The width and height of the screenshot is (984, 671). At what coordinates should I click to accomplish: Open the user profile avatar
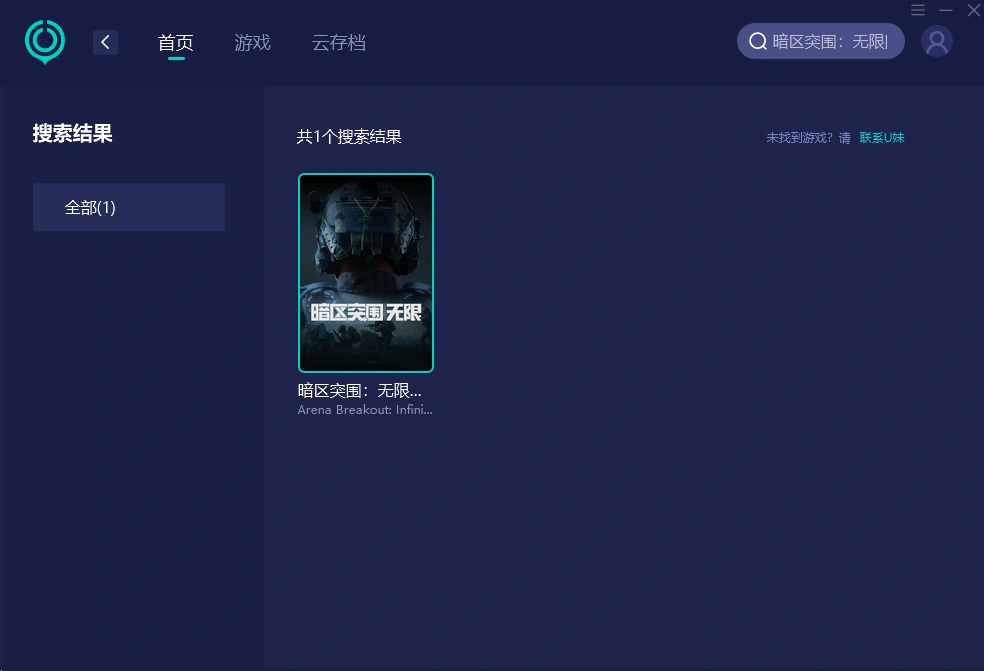tap(937, 41)
